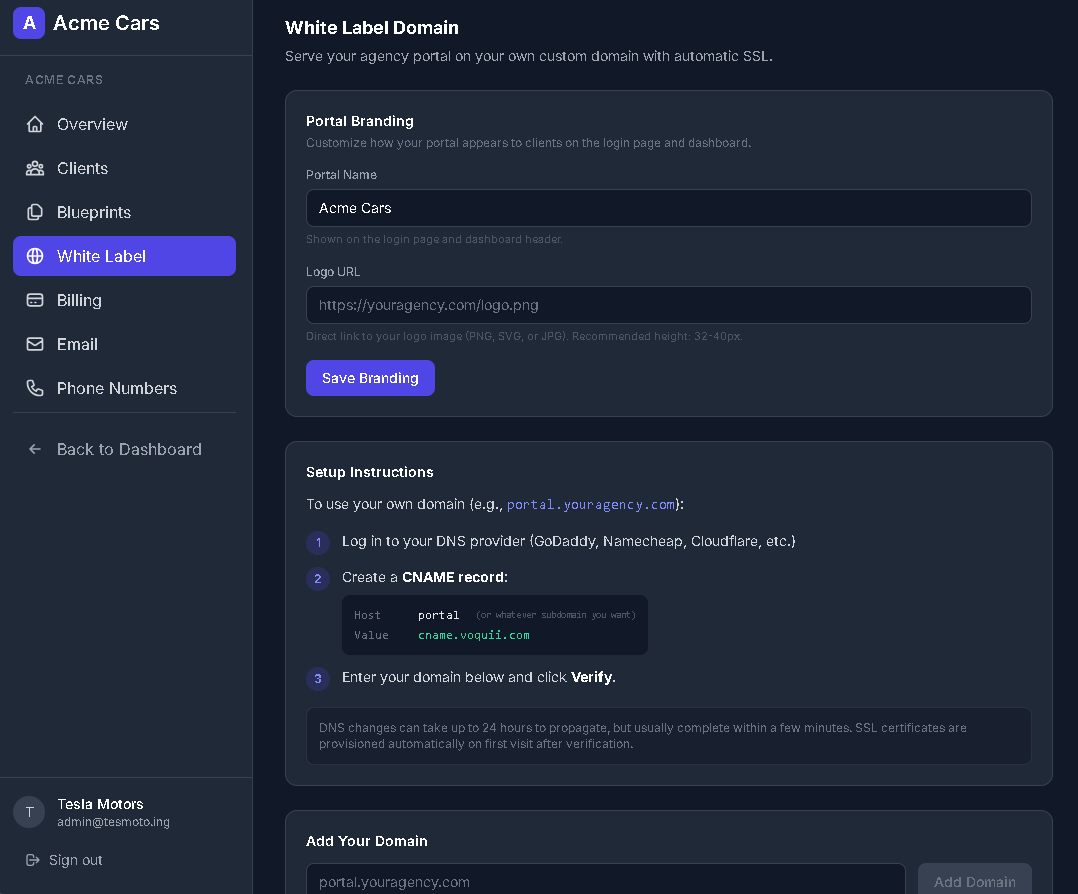The image size is (1078, 894).
Task: Click the Email envelope icon
Action: click(x=35, y=344)
